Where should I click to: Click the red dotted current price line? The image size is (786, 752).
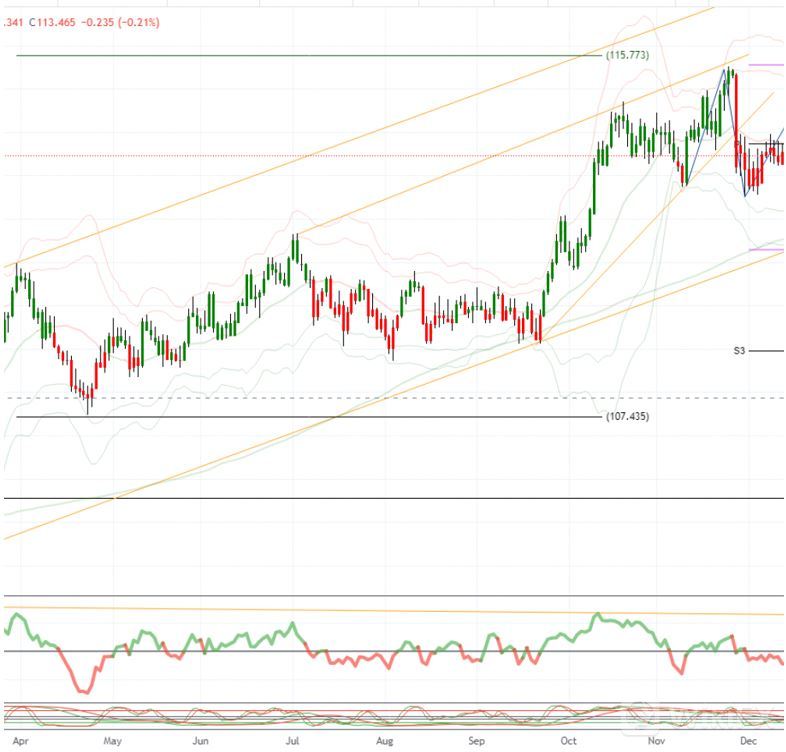point(300,156)
